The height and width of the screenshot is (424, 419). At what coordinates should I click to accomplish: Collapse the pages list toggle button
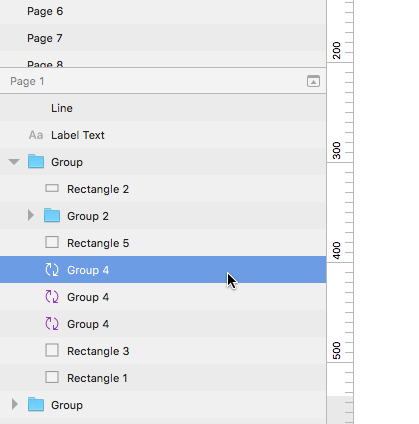(313, 81)
